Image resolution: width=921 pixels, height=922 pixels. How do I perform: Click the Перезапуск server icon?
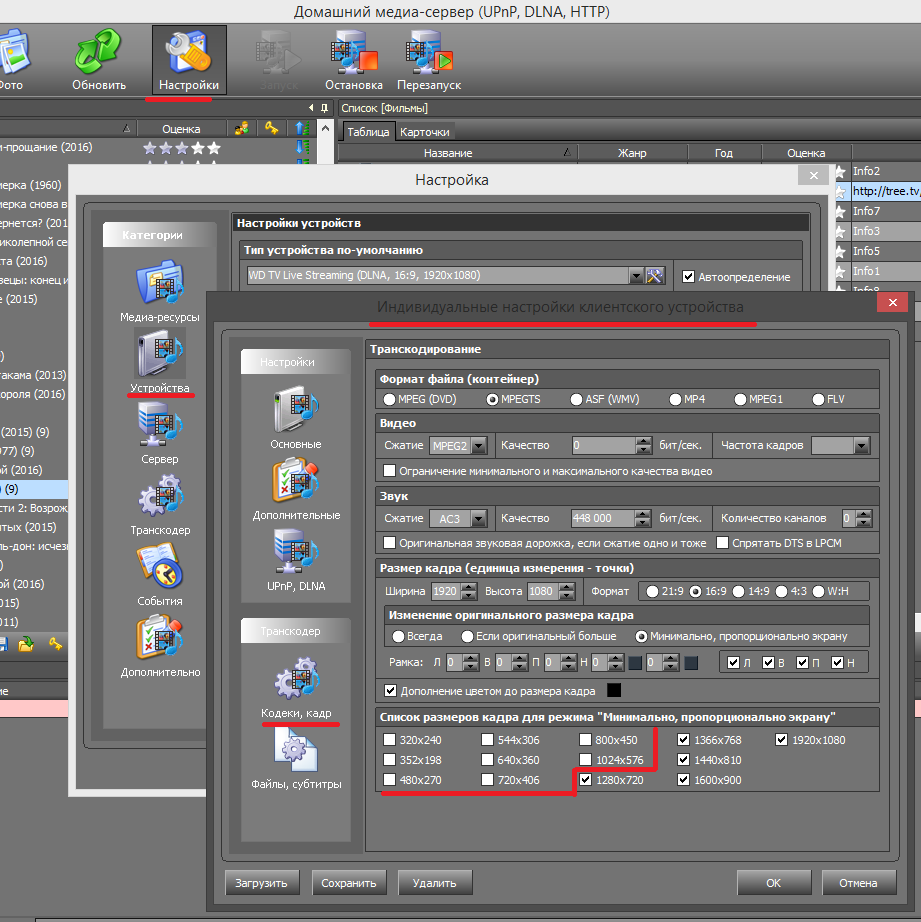pos(428,54)
